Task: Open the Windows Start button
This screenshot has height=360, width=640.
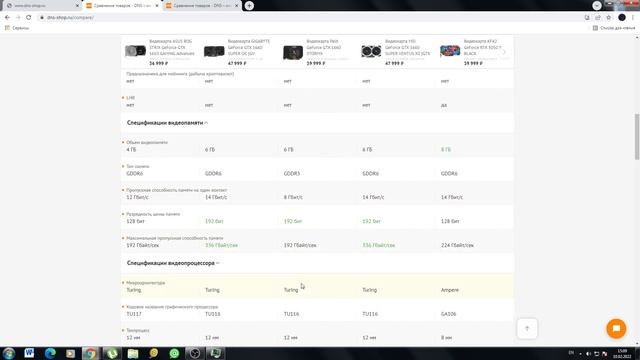Action: point(9,353)
